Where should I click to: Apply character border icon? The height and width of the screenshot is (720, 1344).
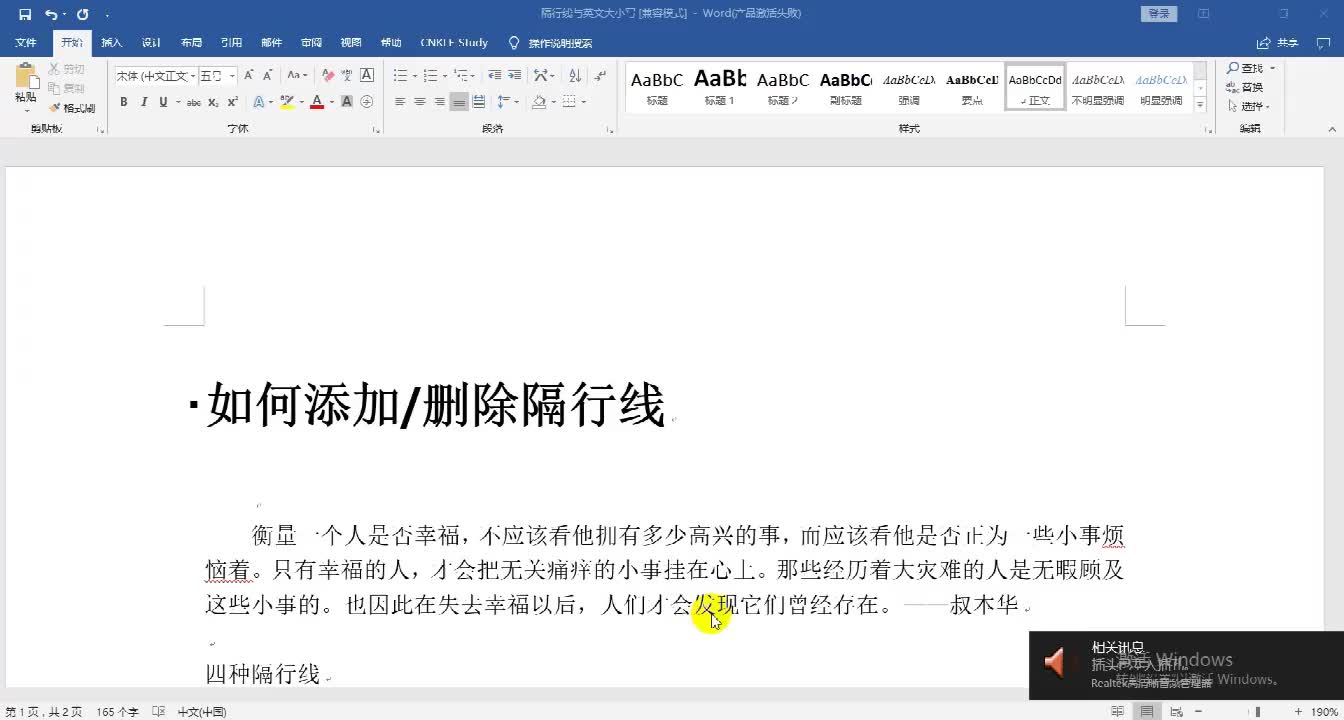(x=367, y=75)
